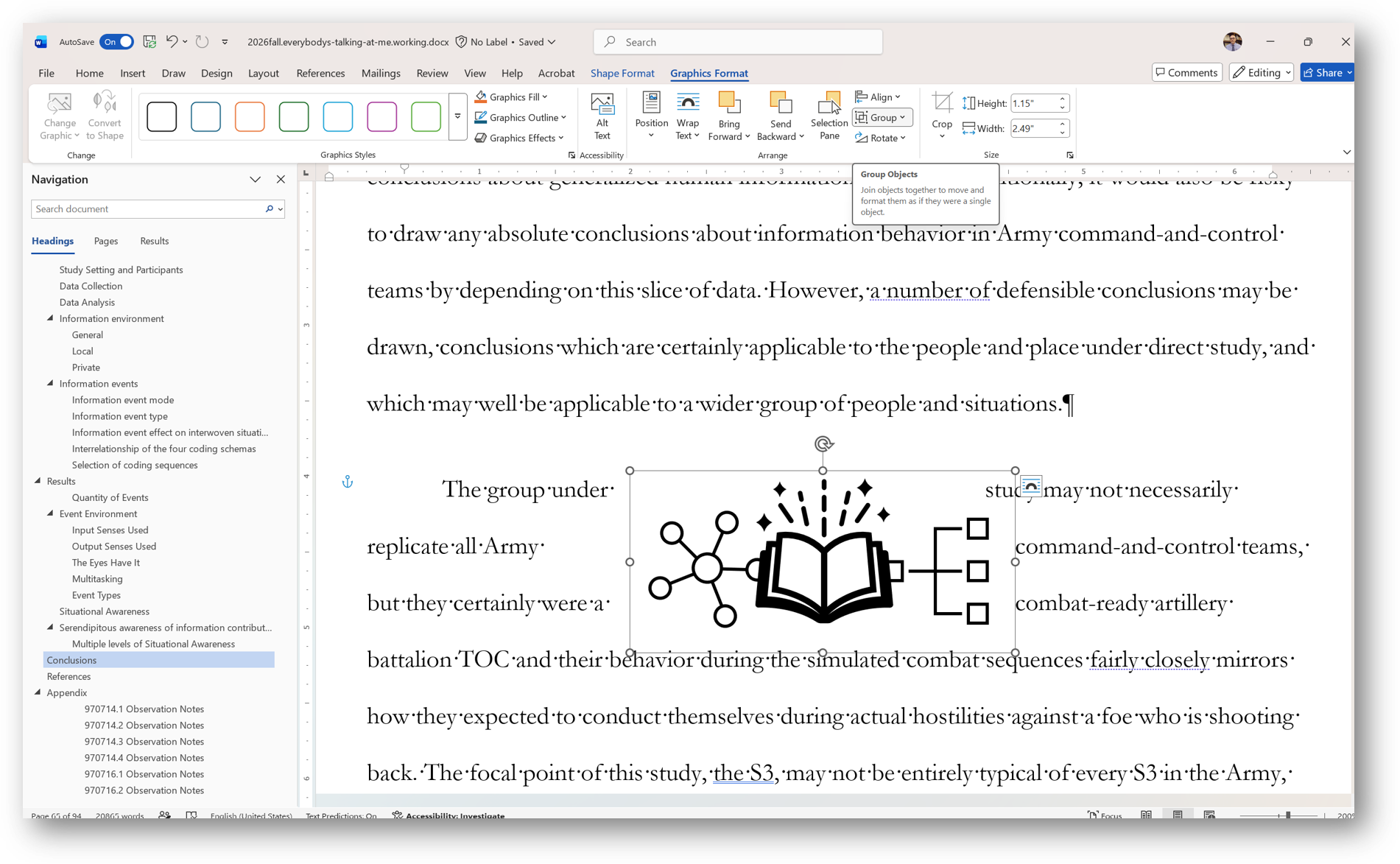The width and height of the screenshot is (1400, 864).
Task: Open the Editing mode button
Action: point(1261,72)
